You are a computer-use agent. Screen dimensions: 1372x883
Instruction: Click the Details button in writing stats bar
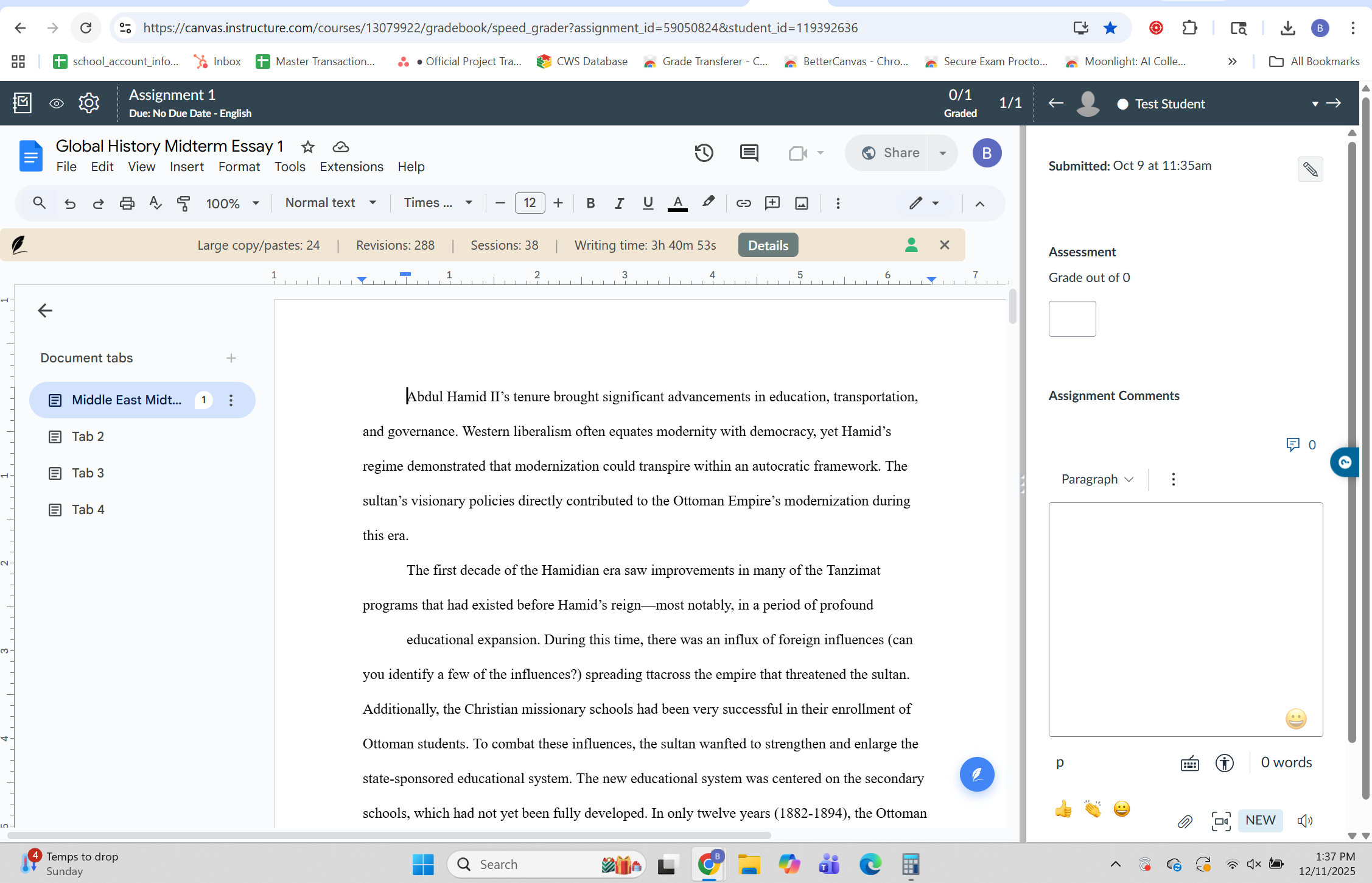click(x=768, y=245)
